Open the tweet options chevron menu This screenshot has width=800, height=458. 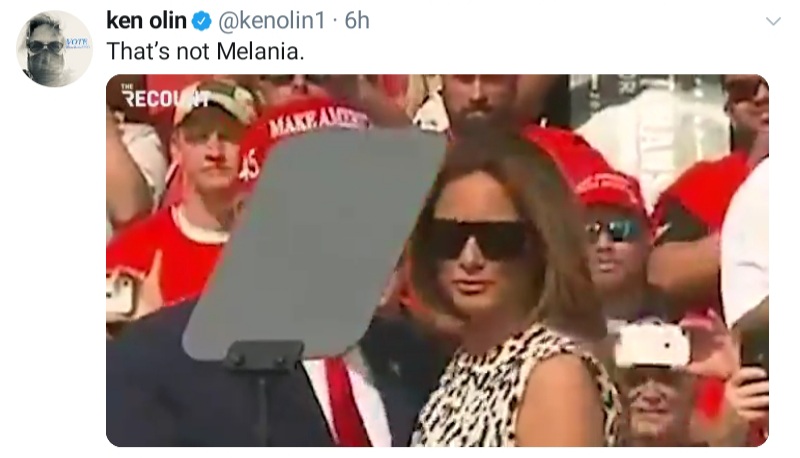(773, 21)
